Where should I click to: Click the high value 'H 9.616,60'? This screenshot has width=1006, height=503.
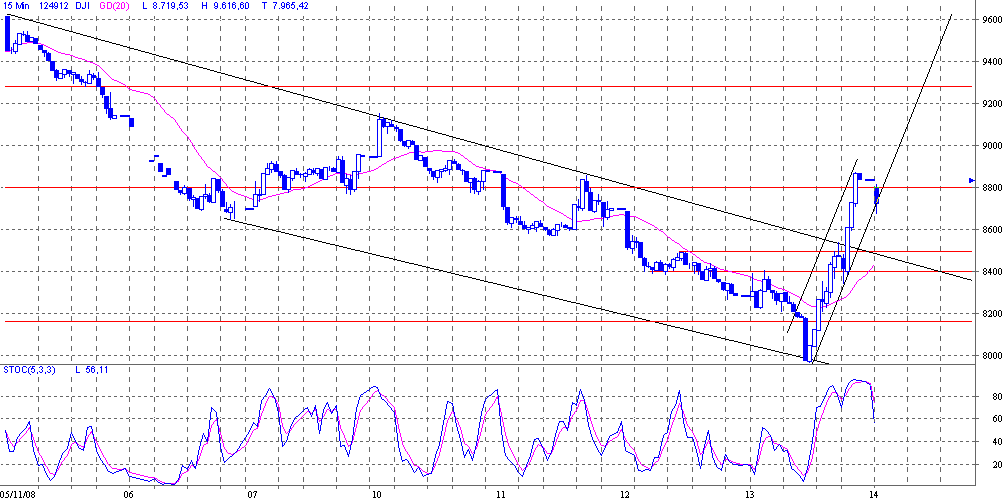(225, 5)
